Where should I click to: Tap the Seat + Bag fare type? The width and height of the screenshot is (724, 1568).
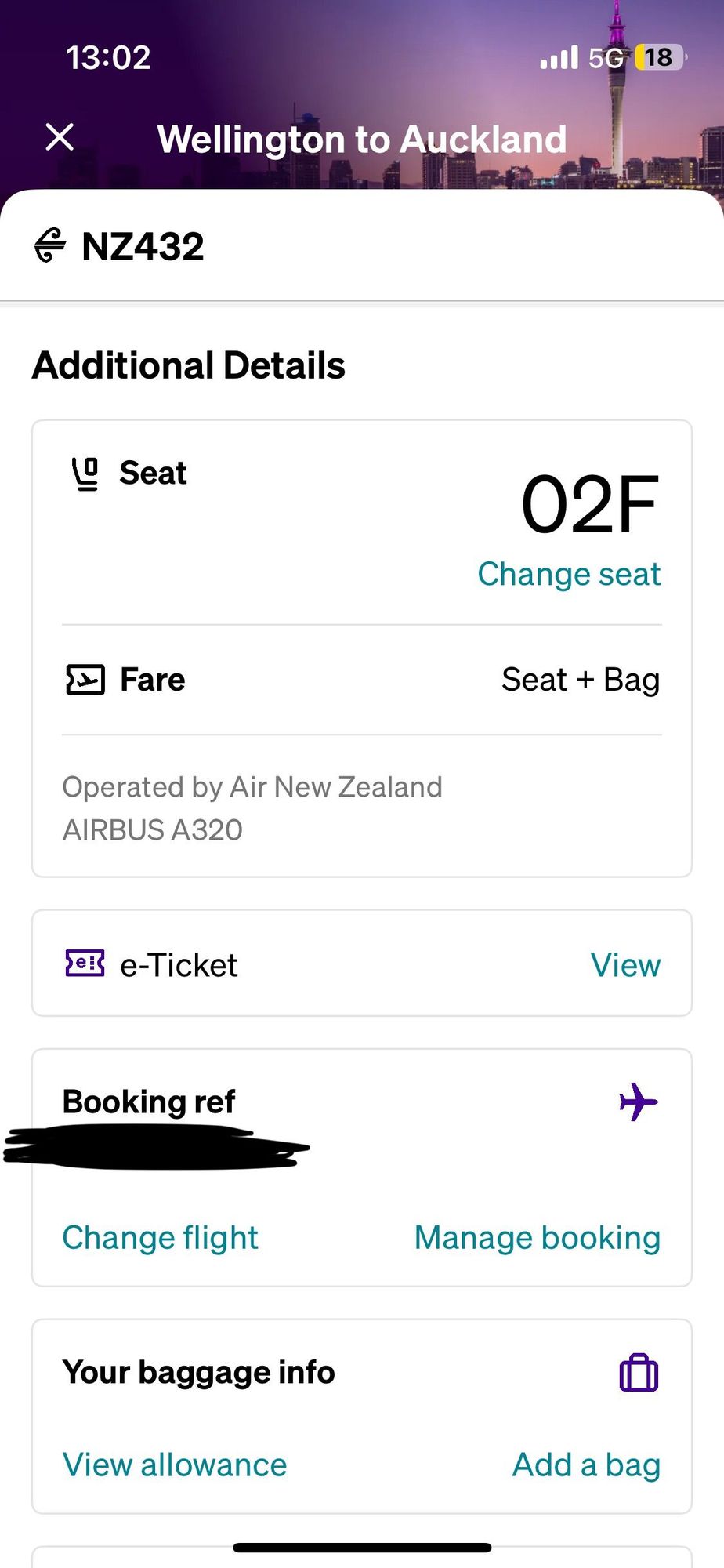coord(581,680)
